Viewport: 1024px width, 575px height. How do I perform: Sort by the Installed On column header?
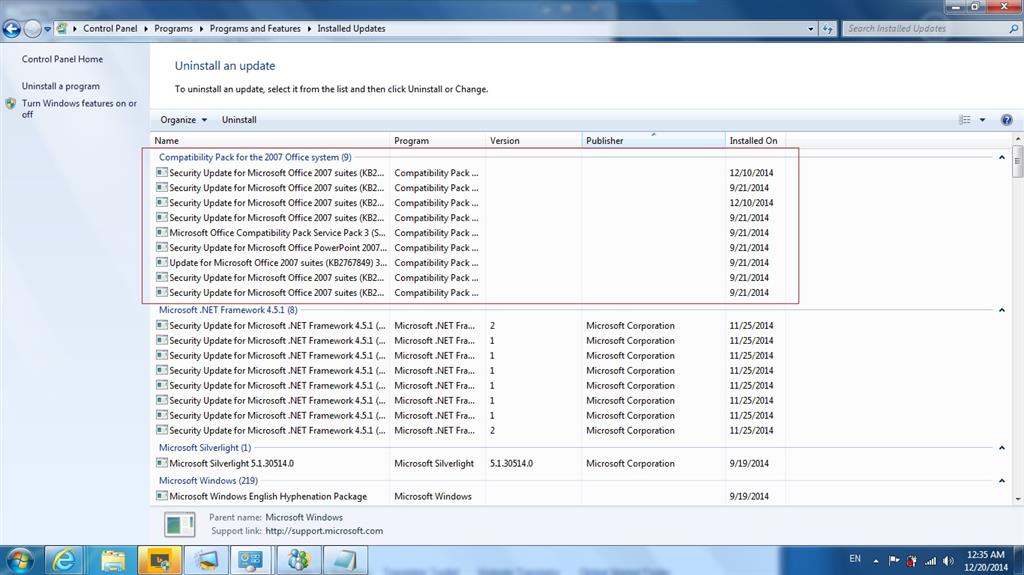755,140
